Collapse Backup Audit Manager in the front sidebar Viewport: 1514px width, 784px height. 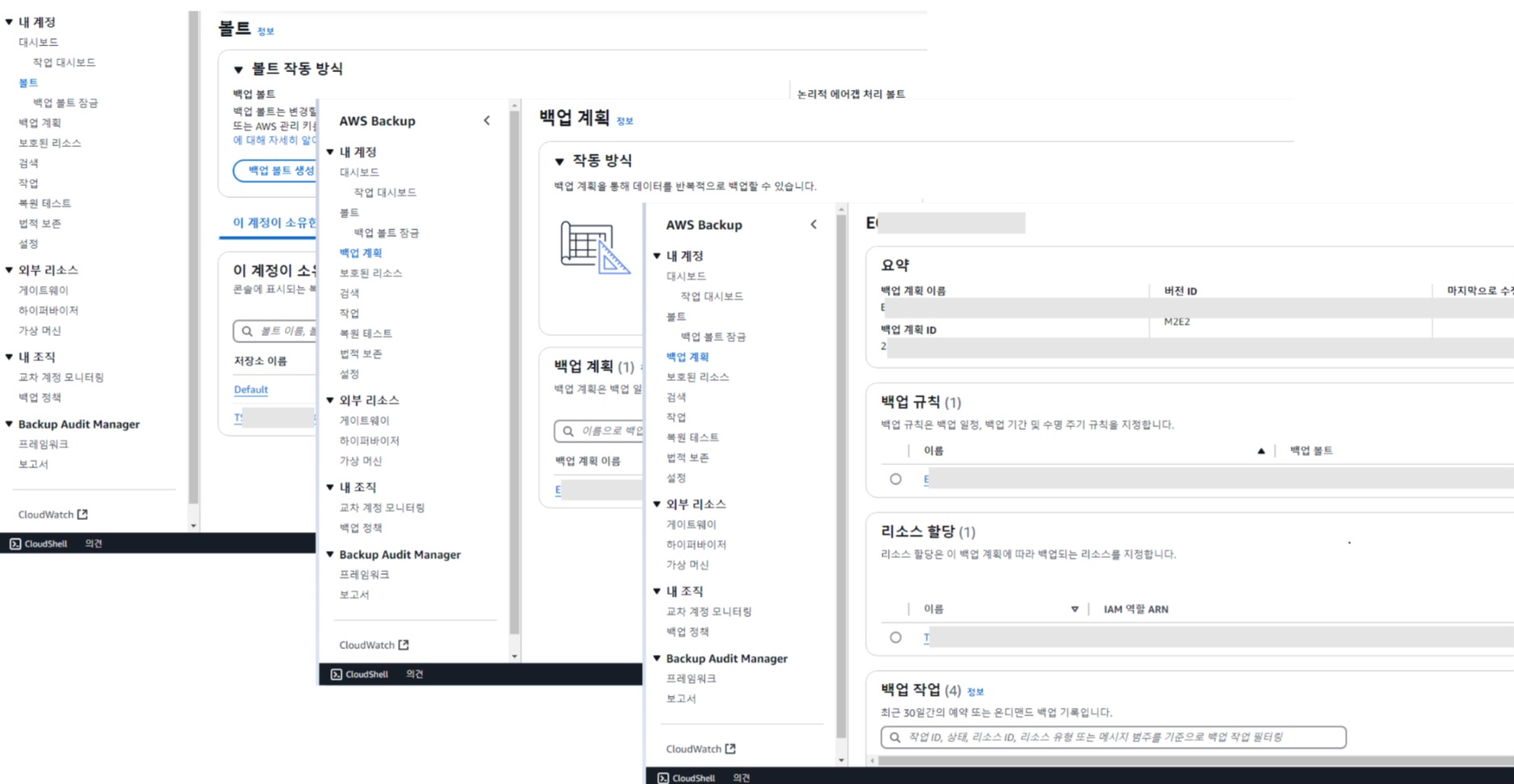657,658
